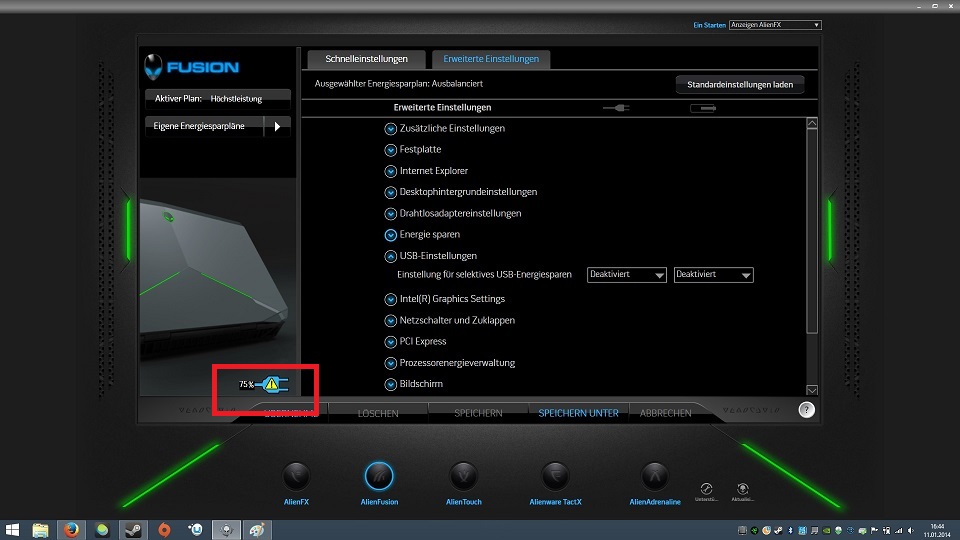Open the help question mark icon

(806, 410)
